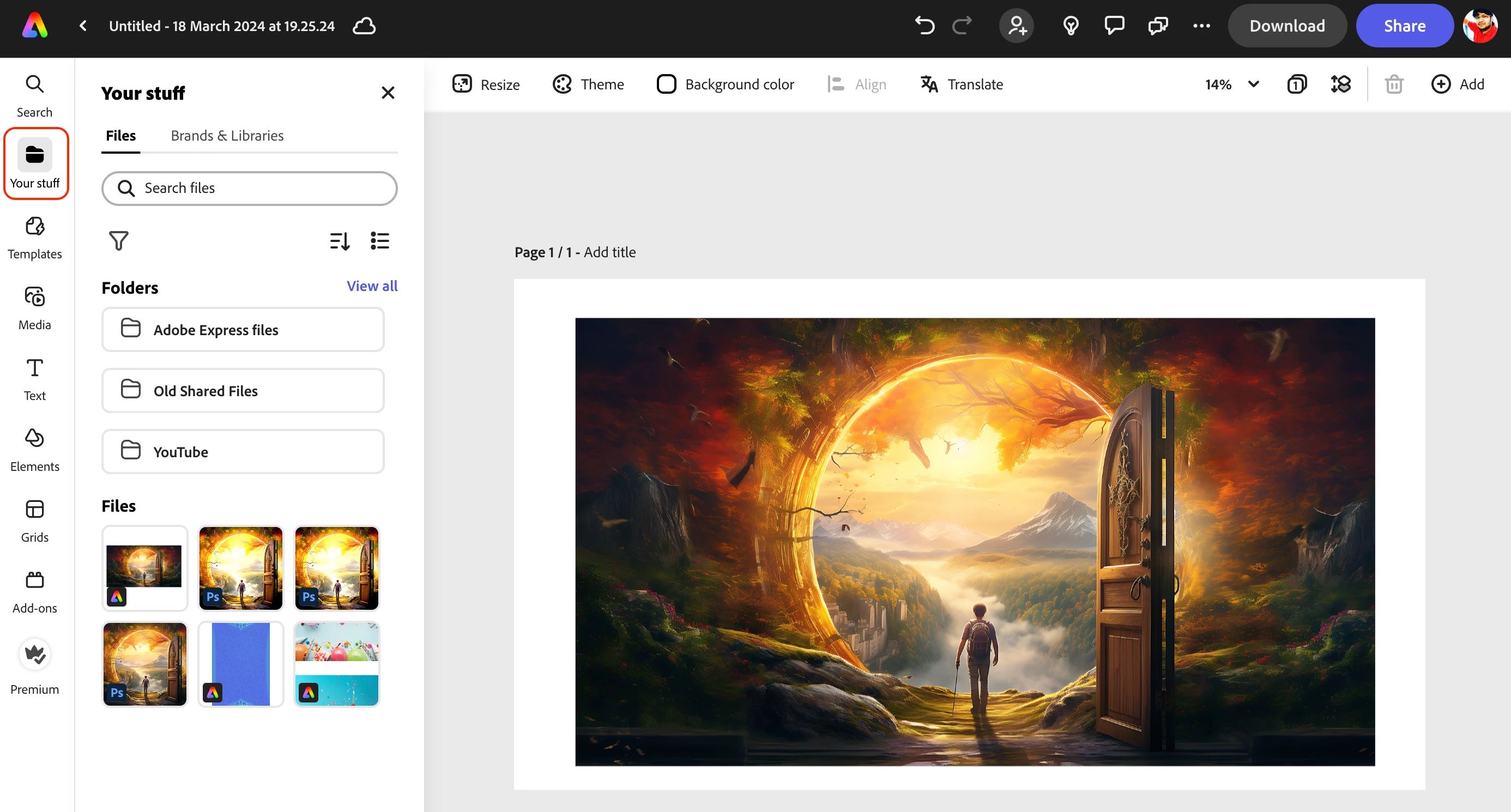Click the filter funnel icon

(x=118, y=241)
